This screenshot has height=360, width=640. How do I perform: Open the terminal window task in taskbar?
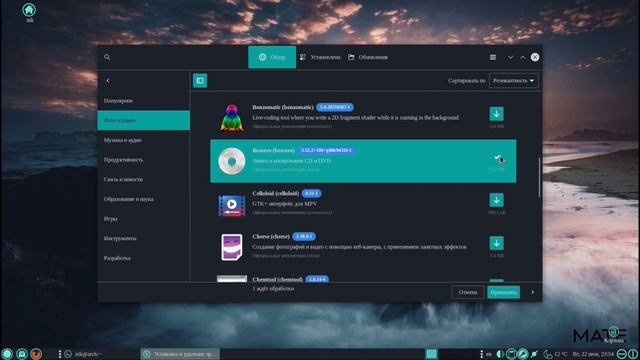coord(83,354)
